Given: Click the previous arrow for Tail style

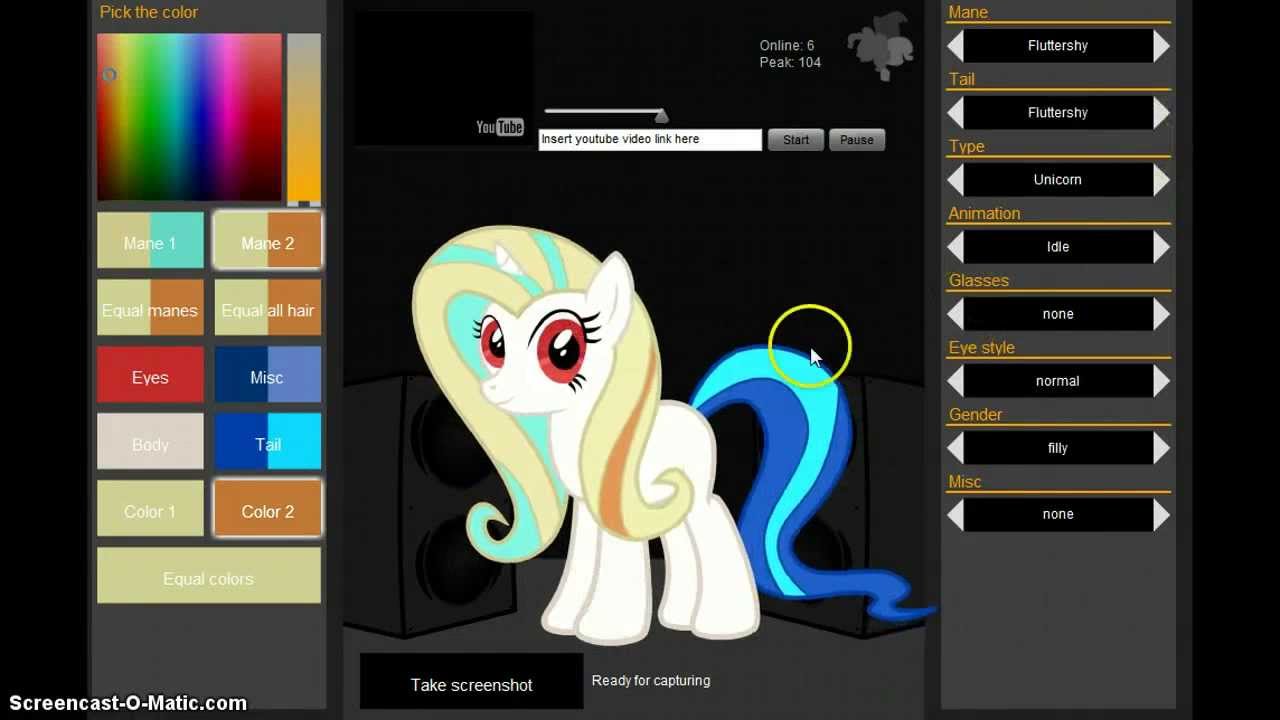Looking at the screenshot, I should (x=956, y=113).
